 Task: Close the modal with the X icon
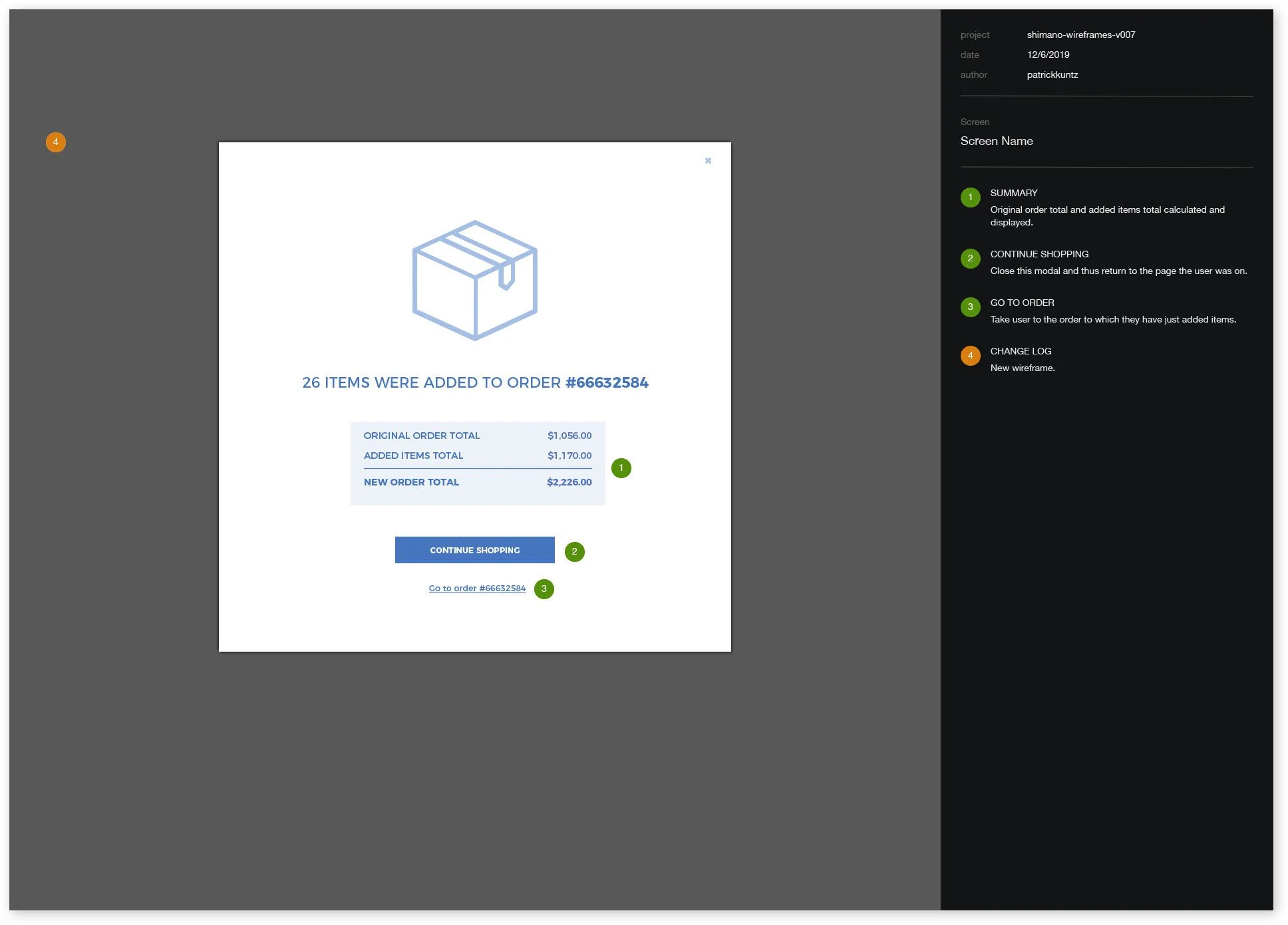pos(708,160)
